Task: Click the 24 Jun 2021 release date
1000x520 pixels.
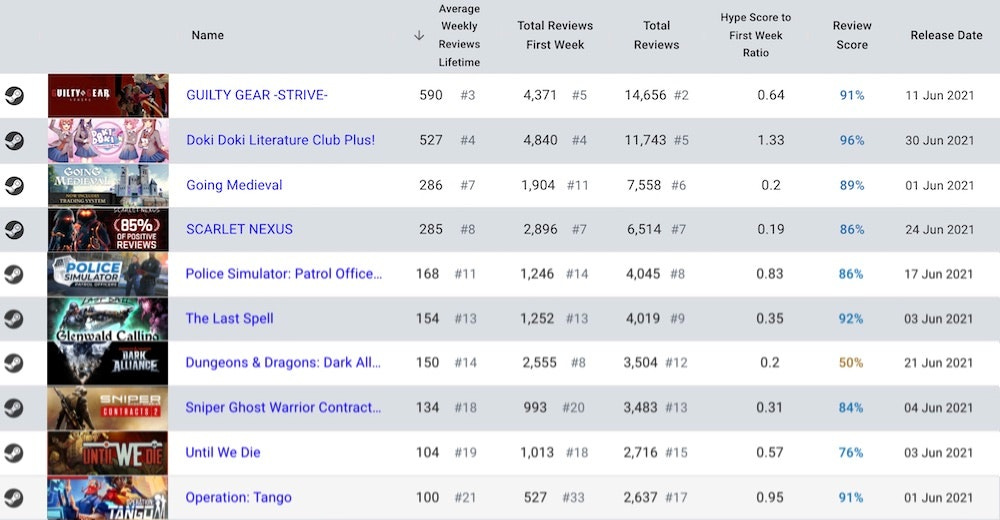Action: [939, 229]
